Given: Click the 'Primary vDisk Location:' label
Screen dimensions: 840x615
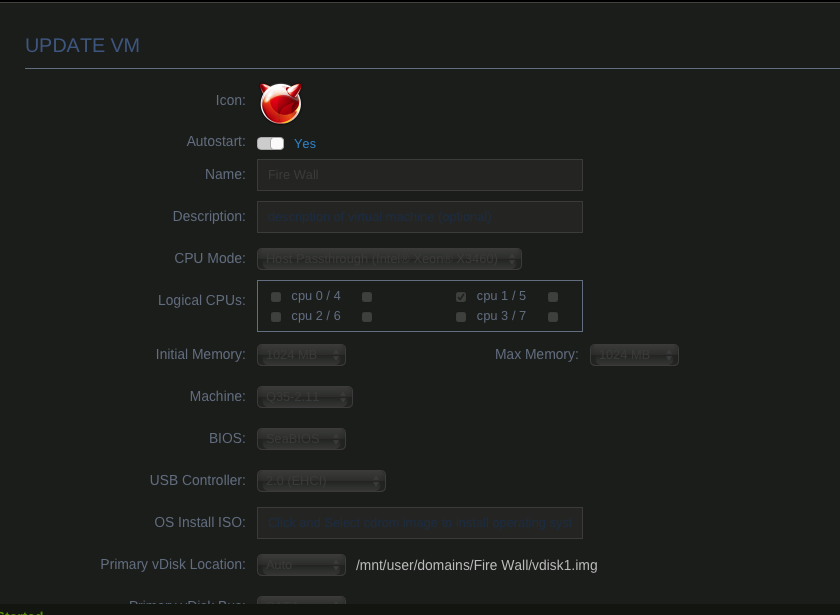Looking at the screenshot, I should click(x=173, y=564).
